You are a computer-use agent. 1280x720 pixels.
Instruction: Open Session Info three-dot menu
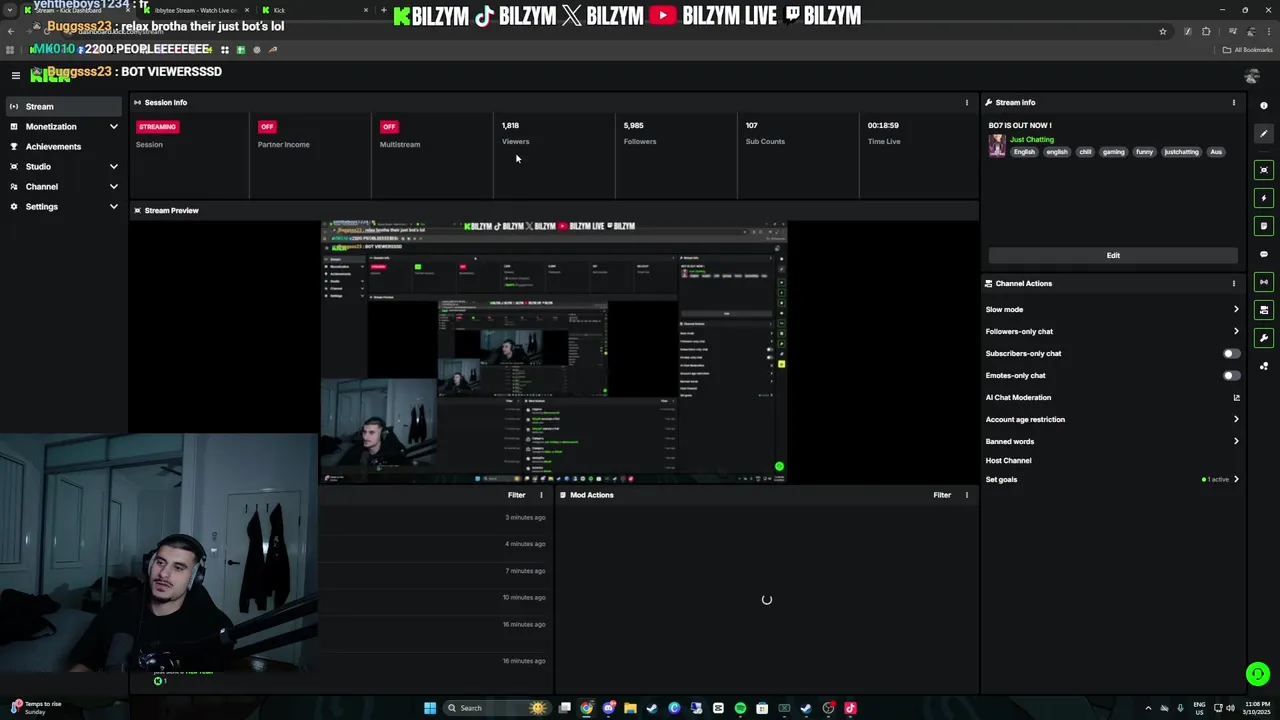click(966, 102)
